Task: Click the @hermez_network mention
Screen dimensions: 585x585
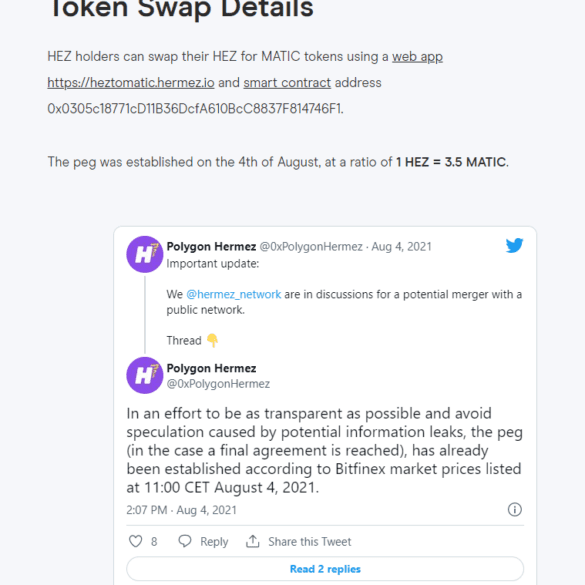Action: [x=233, y=294]
